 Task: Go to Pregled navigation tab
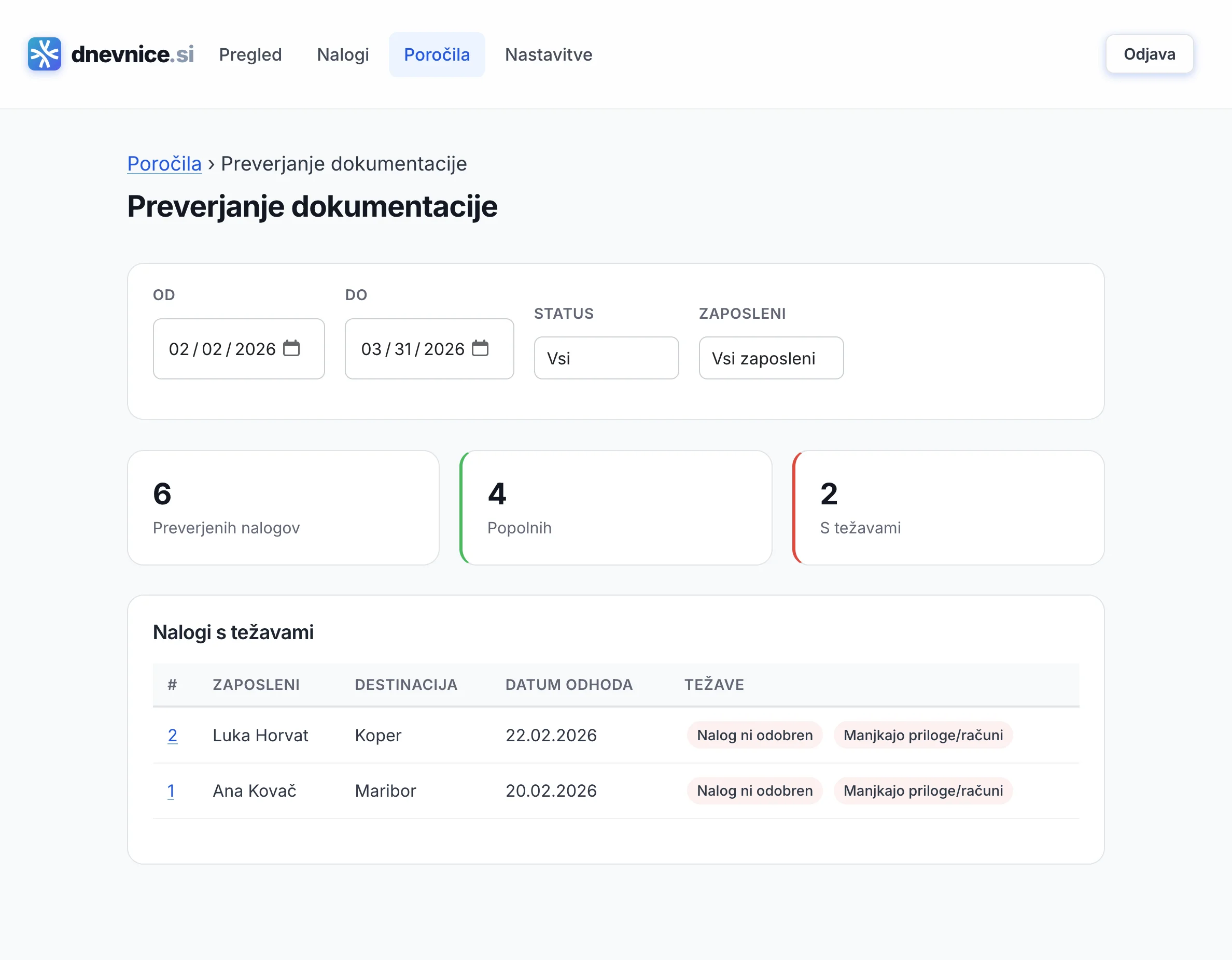pos(250,55)
